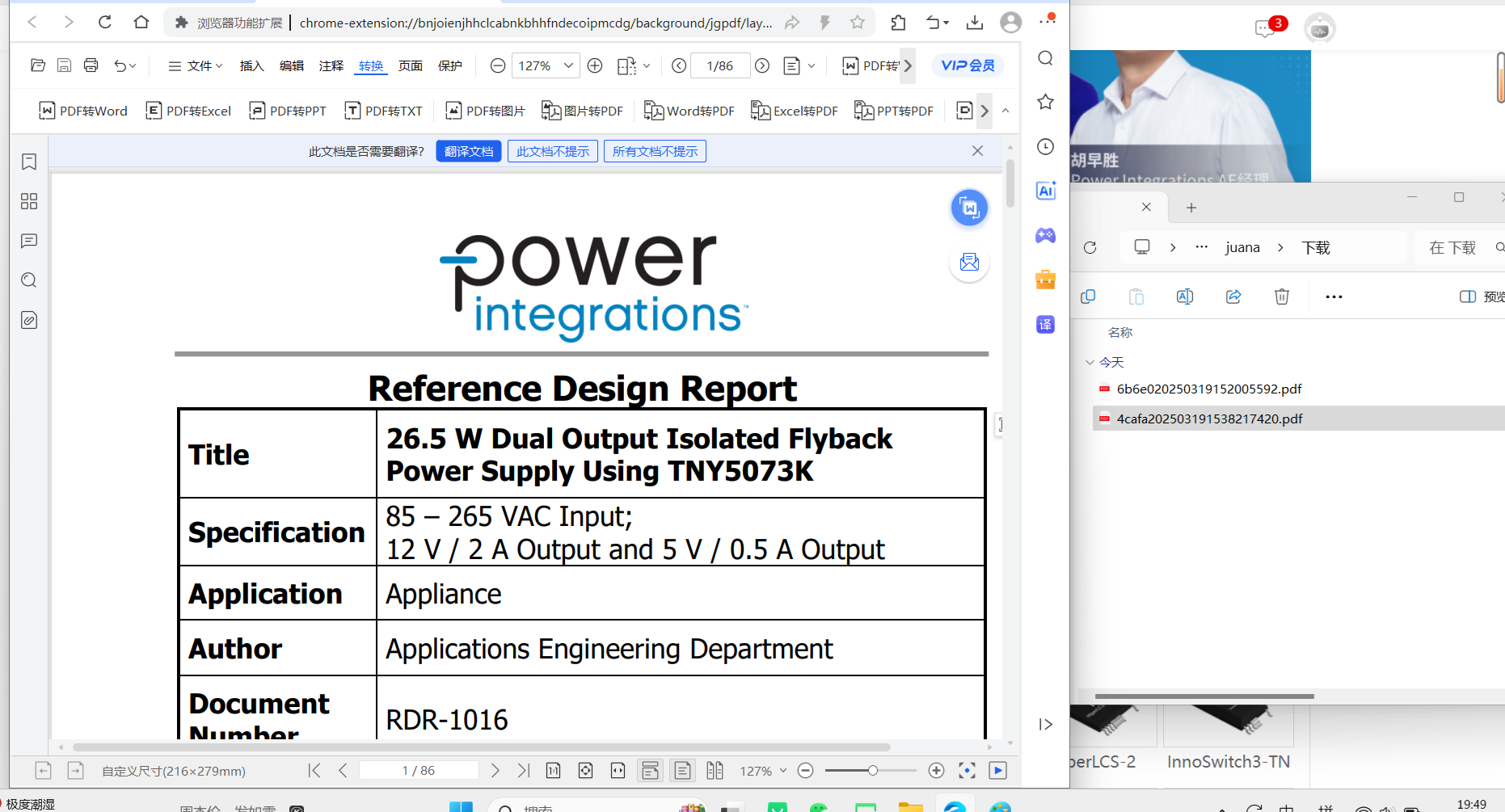Viewport: 1505px width, 812px height.
Task: Expand the right sidebar with the arrow icon
Action: click(1046, 724)
